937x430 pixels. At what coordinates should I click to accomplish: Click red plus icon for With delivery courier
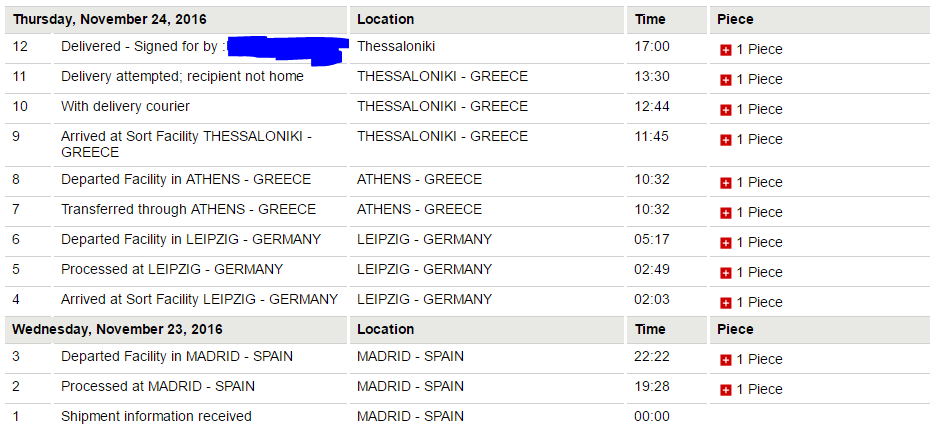(x=725, y=110)
